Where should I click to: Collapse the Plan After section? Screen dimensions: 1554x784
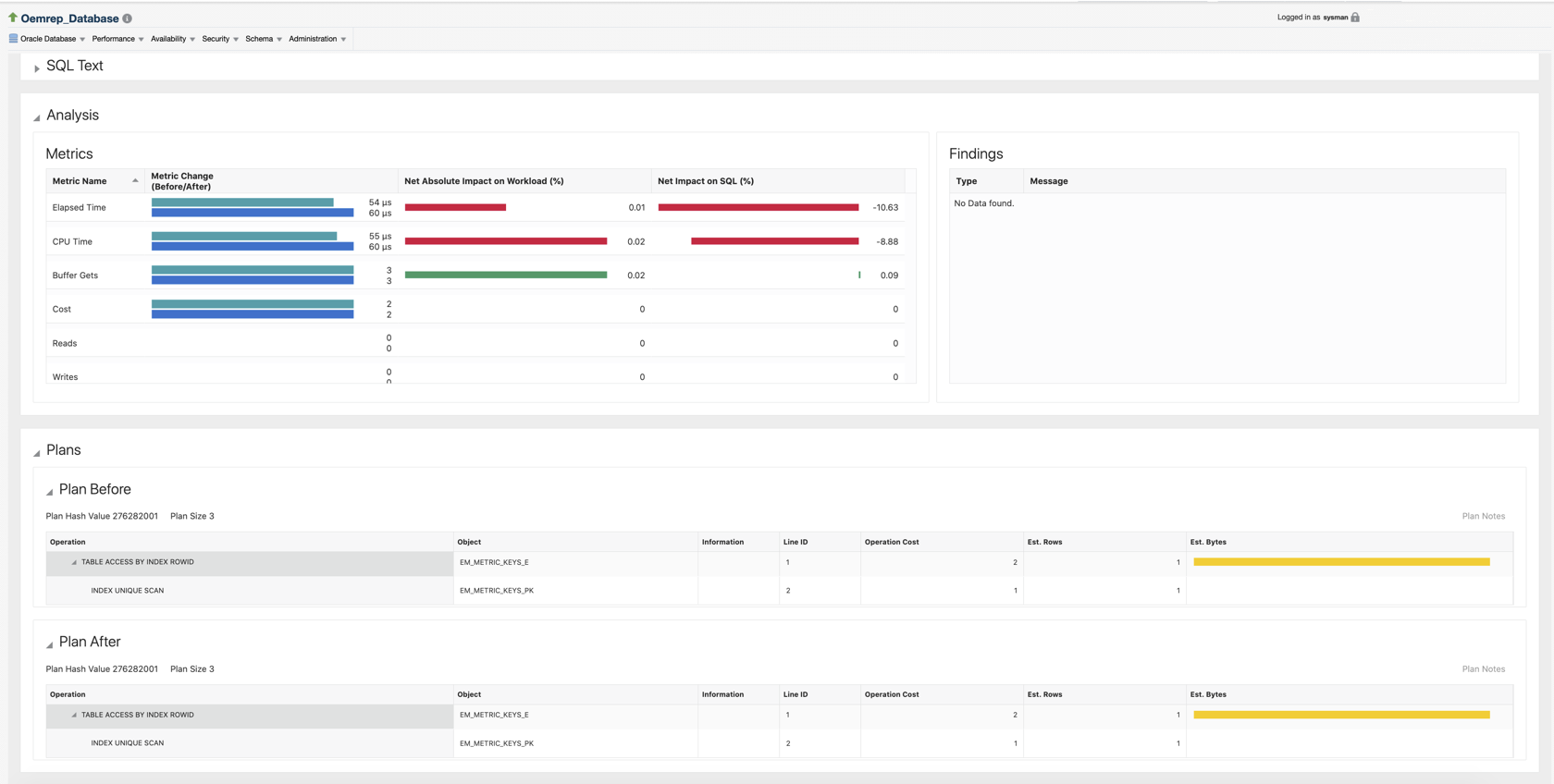click(50, 643)
